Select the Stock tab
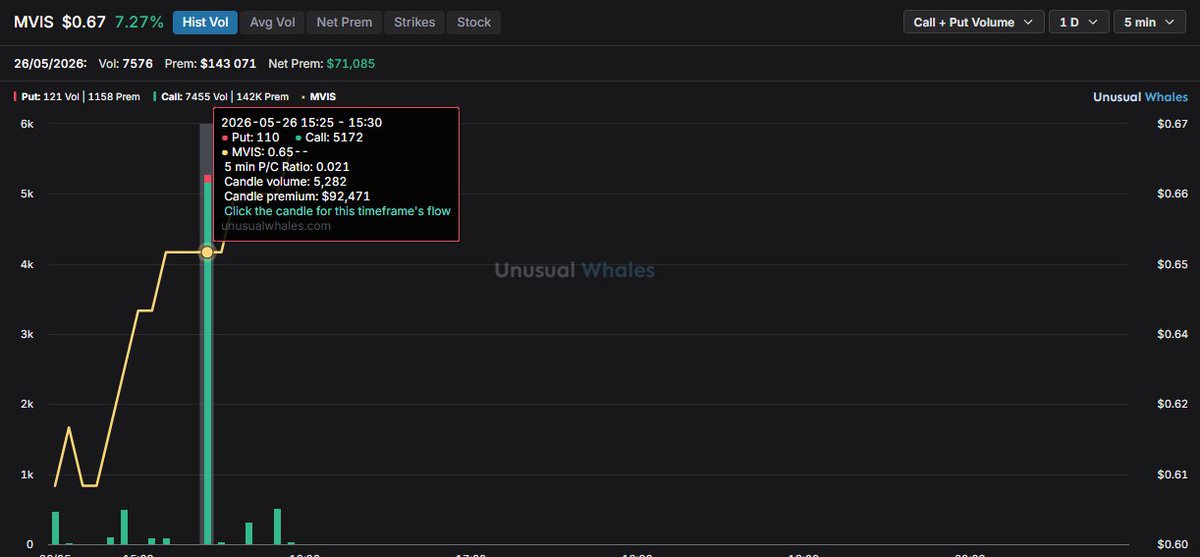 474,22
